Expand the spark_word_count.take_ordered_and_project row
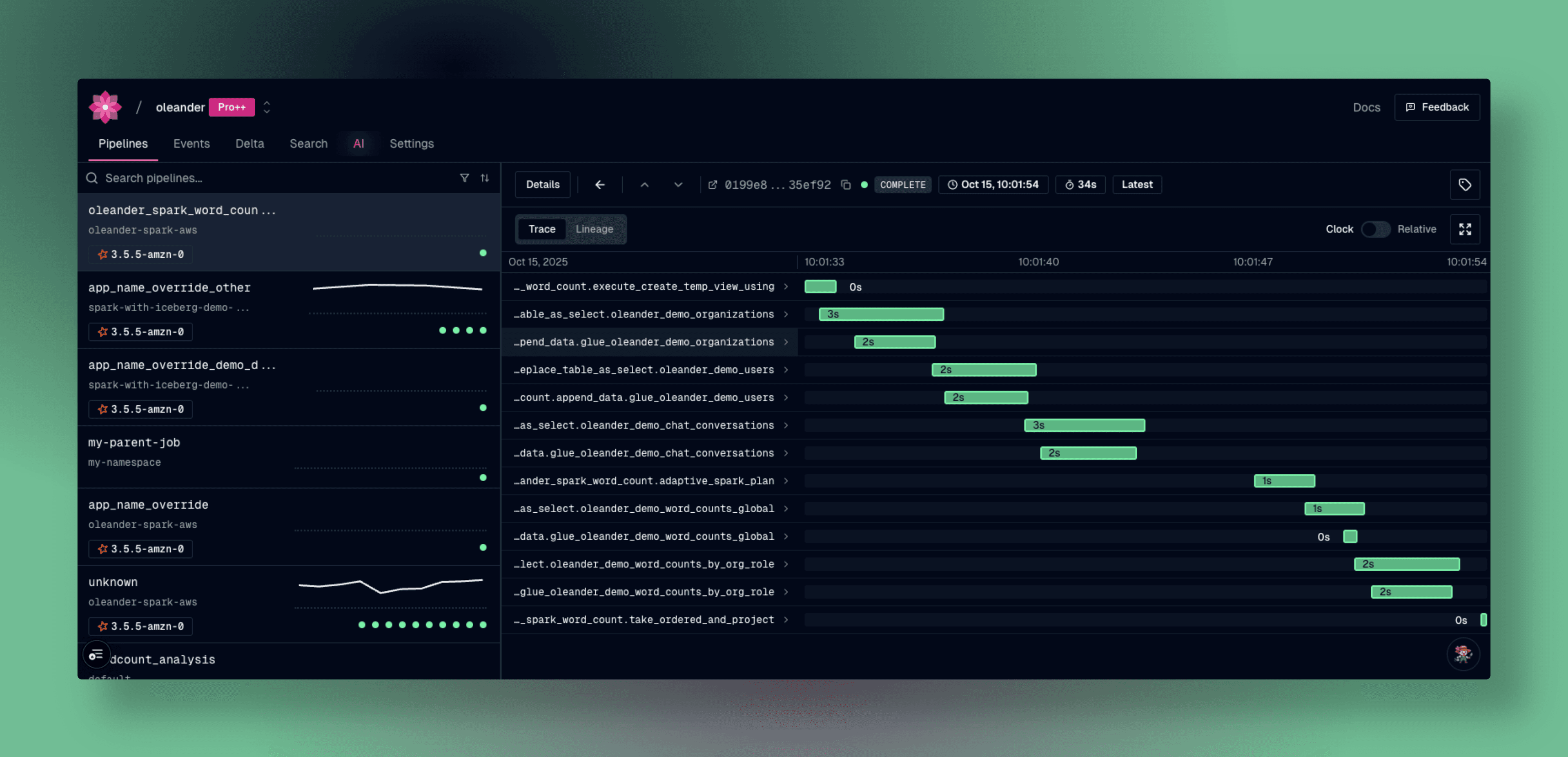 [x=787, y=619]
